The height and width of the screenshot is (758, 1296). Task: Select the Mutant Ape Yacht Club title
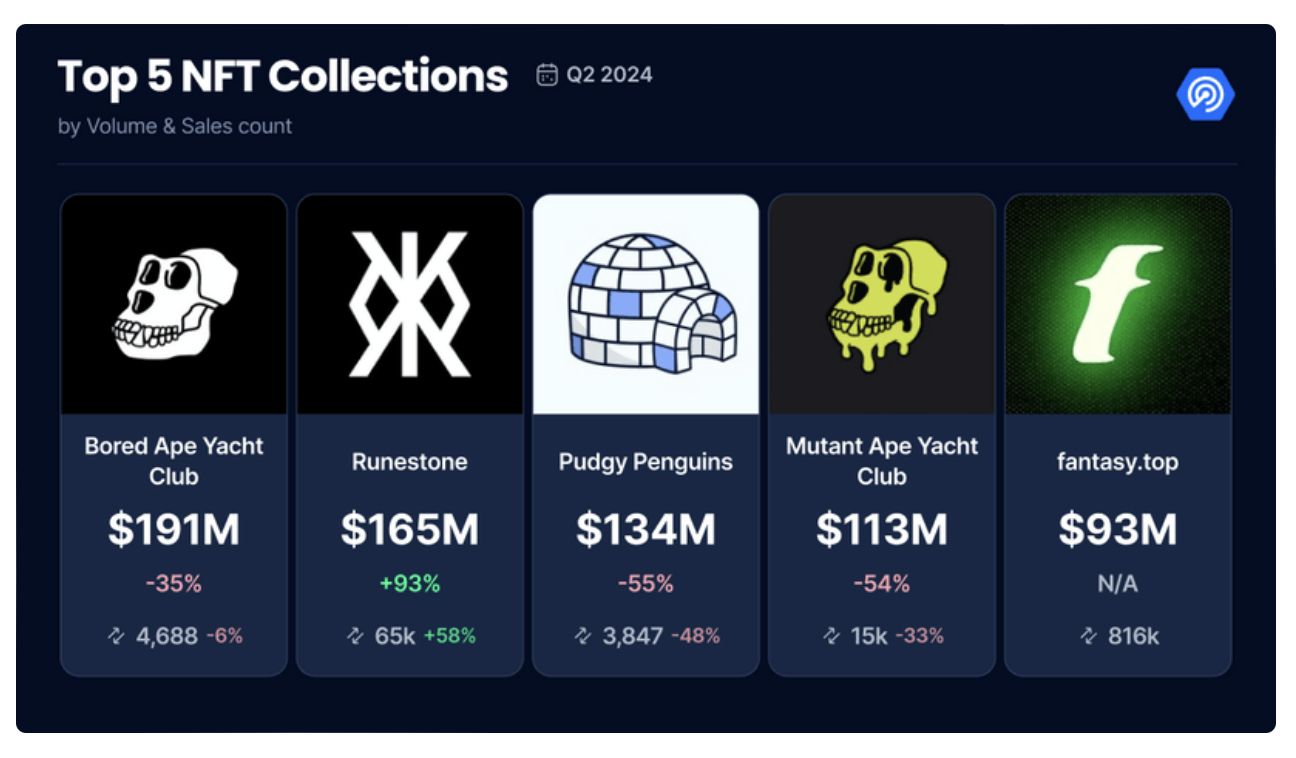coord(882,461)
